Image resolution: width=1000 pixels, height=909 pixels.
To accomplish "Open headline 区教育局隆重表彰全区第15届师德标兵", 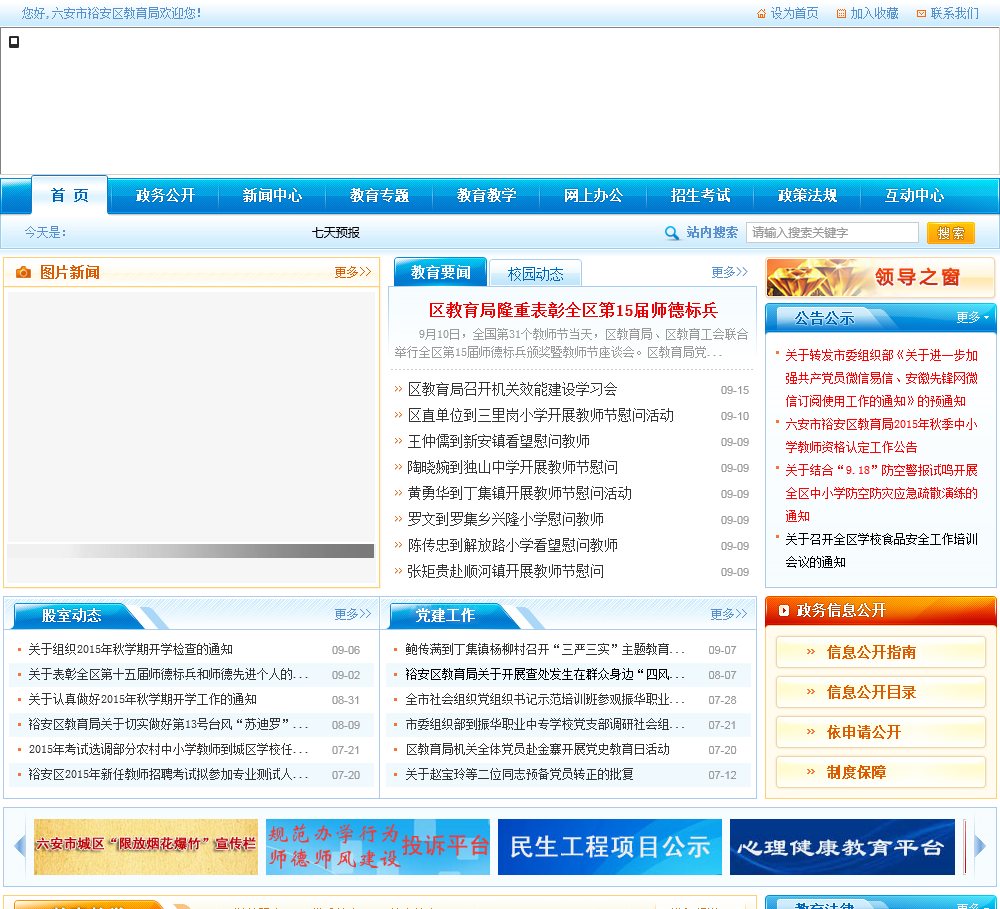I will point(573,311).
